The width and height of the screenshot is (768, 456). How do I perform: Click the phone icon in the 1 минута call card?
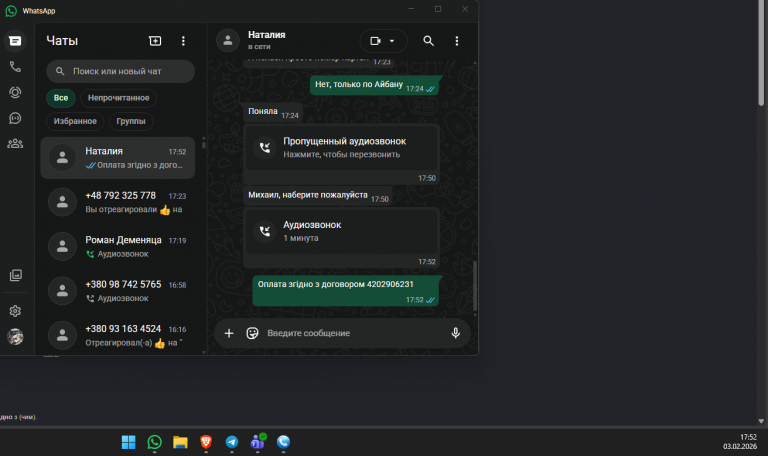click(x=265, y=231)
